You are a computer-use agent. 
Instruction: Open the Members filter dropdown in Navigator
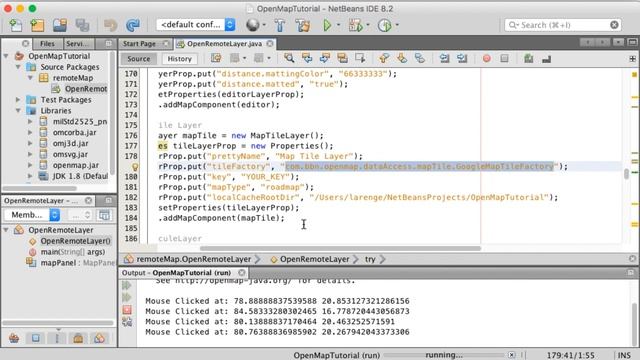click(32, 215)
